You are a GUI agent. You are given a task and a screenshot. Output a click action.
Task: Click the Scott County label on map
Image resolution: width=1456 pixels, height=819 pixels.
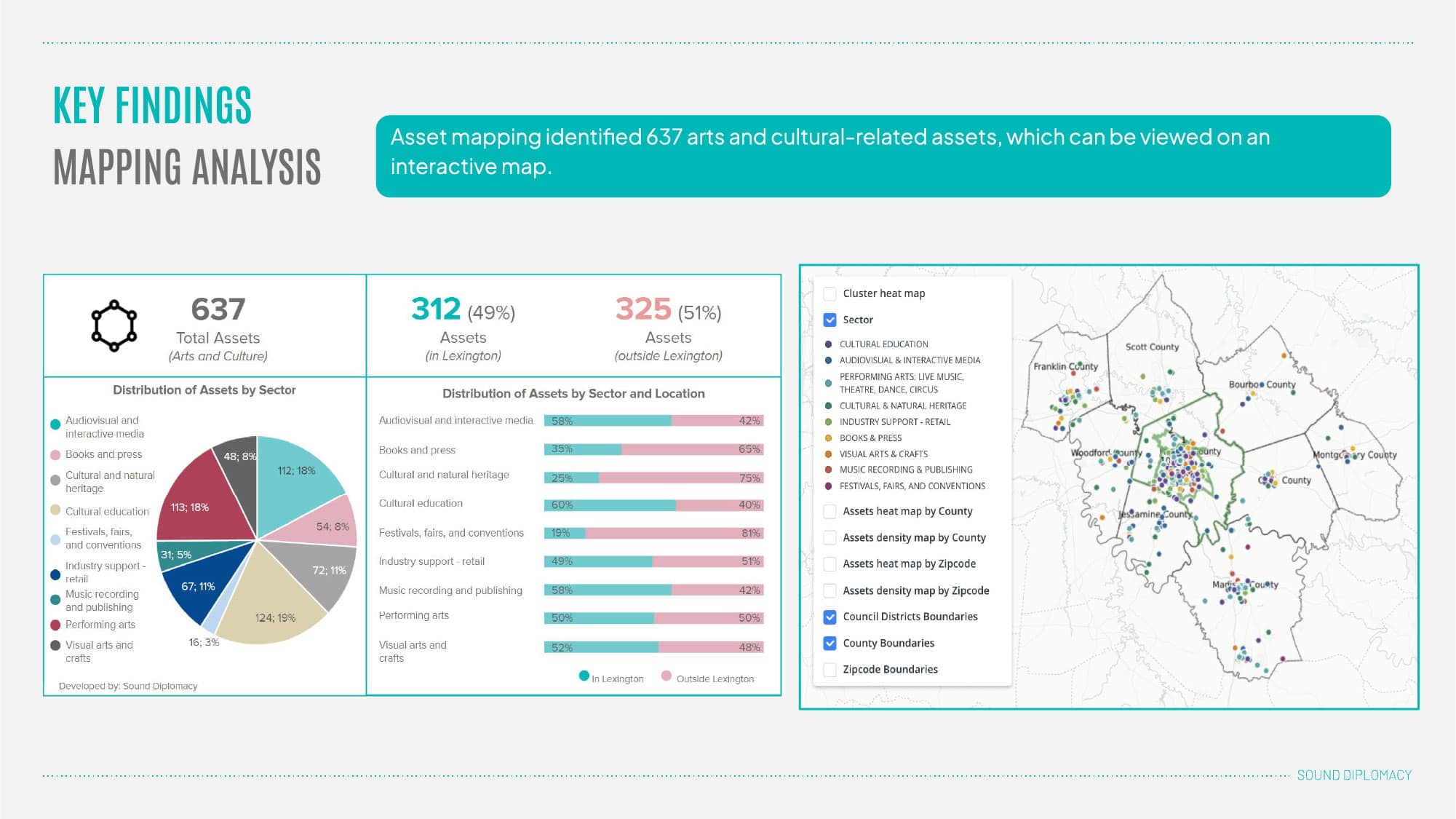1151,347
